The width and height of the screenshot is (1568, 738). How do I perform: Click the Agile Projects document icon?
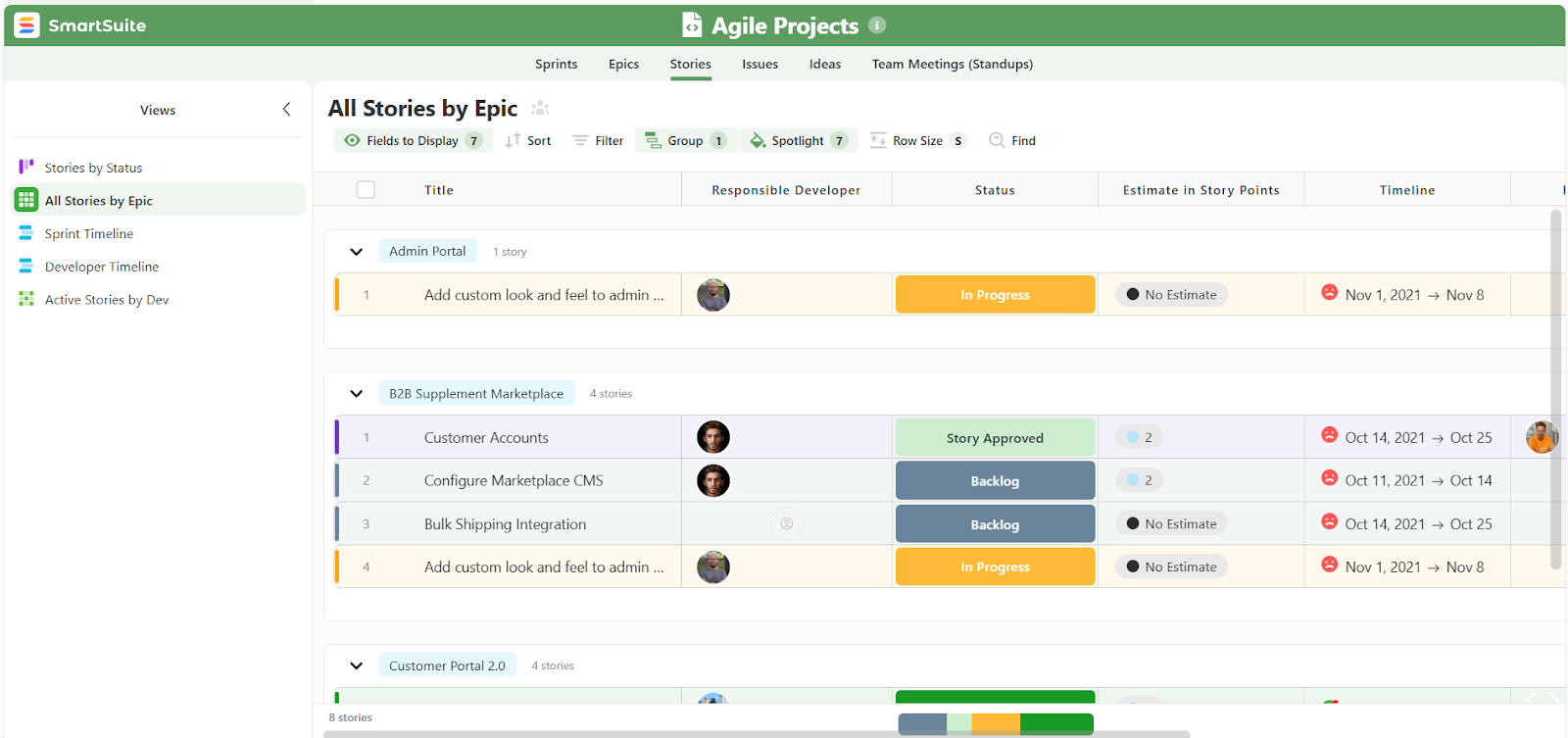click(x=692, y=25)
